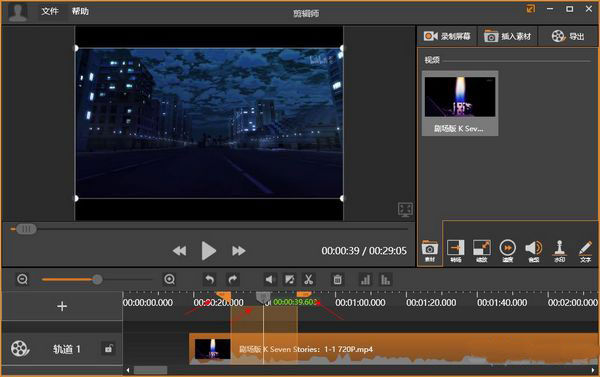Open the 转场 transition tool
This screenshot has width=600, height=377.
pyautogui.click(x=456, y=251)
